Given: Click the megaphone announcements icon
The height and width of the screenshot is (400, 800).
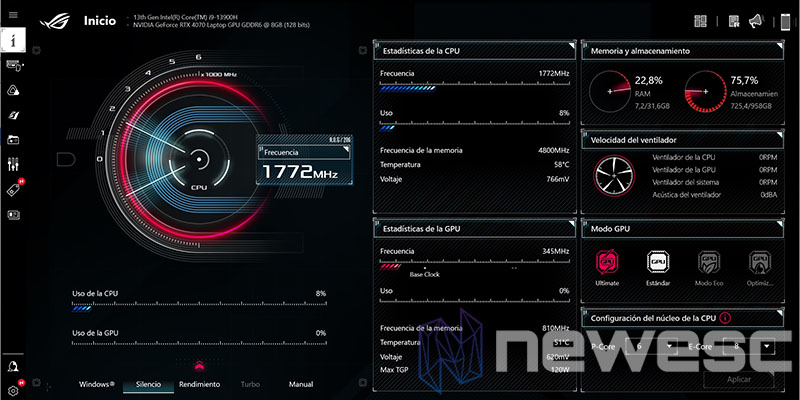Looking at the screenshot, I should point(756,21).
